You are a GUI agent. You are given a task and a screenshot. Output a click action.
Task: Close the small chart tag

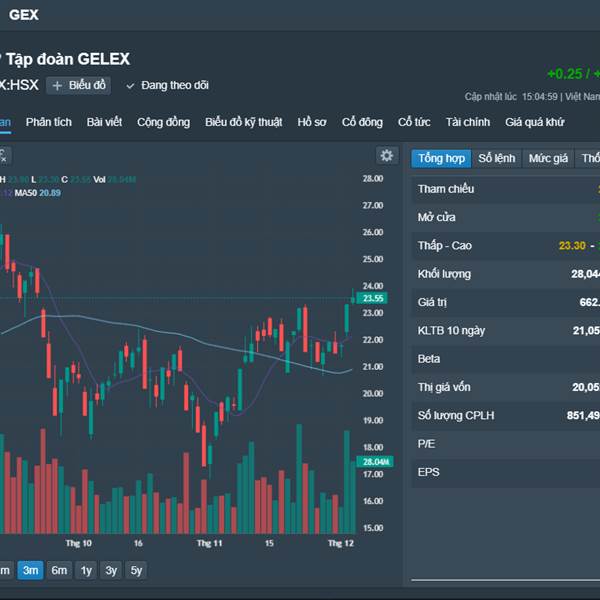[3, 155]
